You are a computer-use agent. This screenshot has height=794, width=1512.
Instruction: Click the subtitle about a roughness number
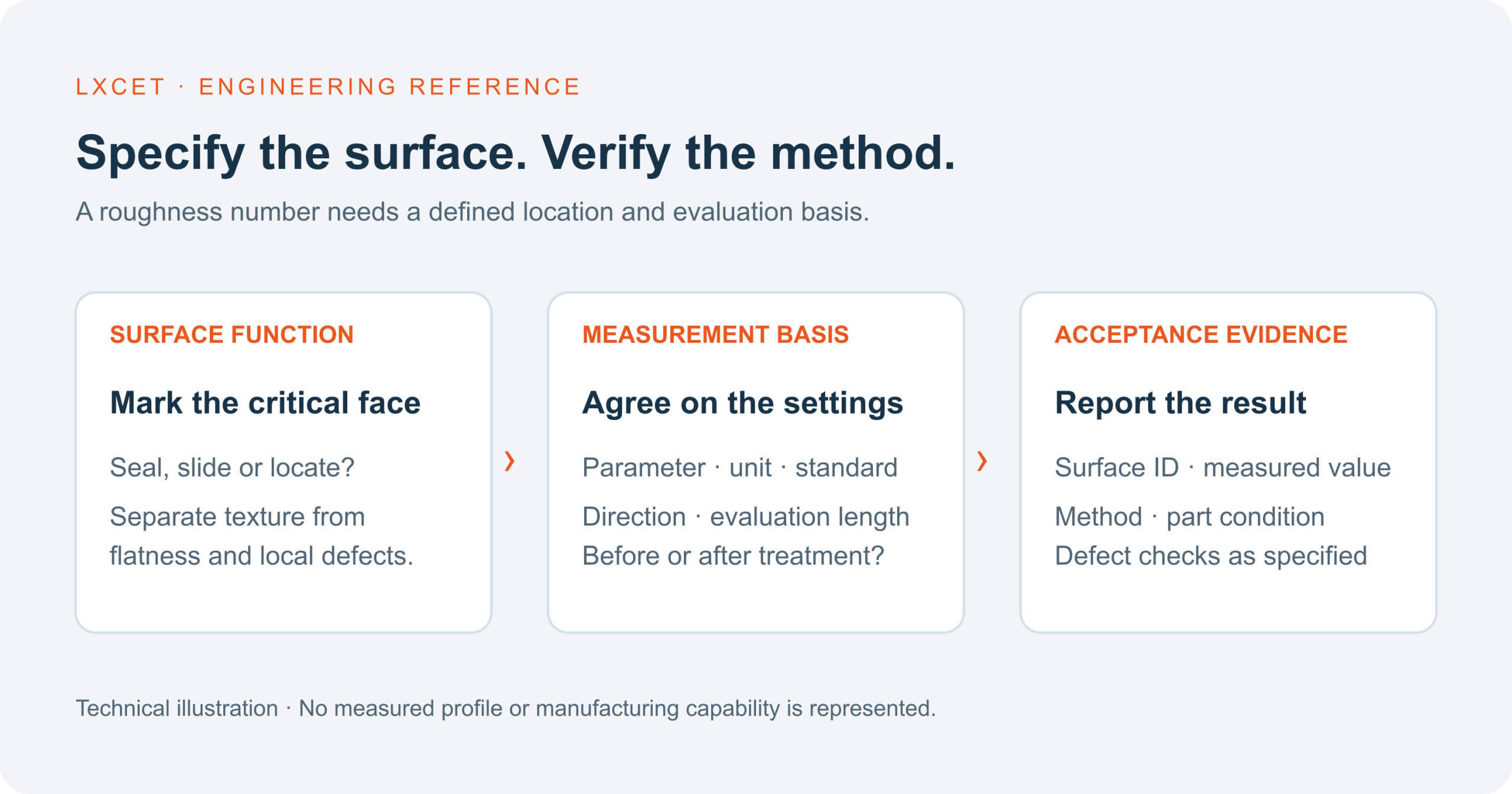pyautogui.click(x=472, y=212)
